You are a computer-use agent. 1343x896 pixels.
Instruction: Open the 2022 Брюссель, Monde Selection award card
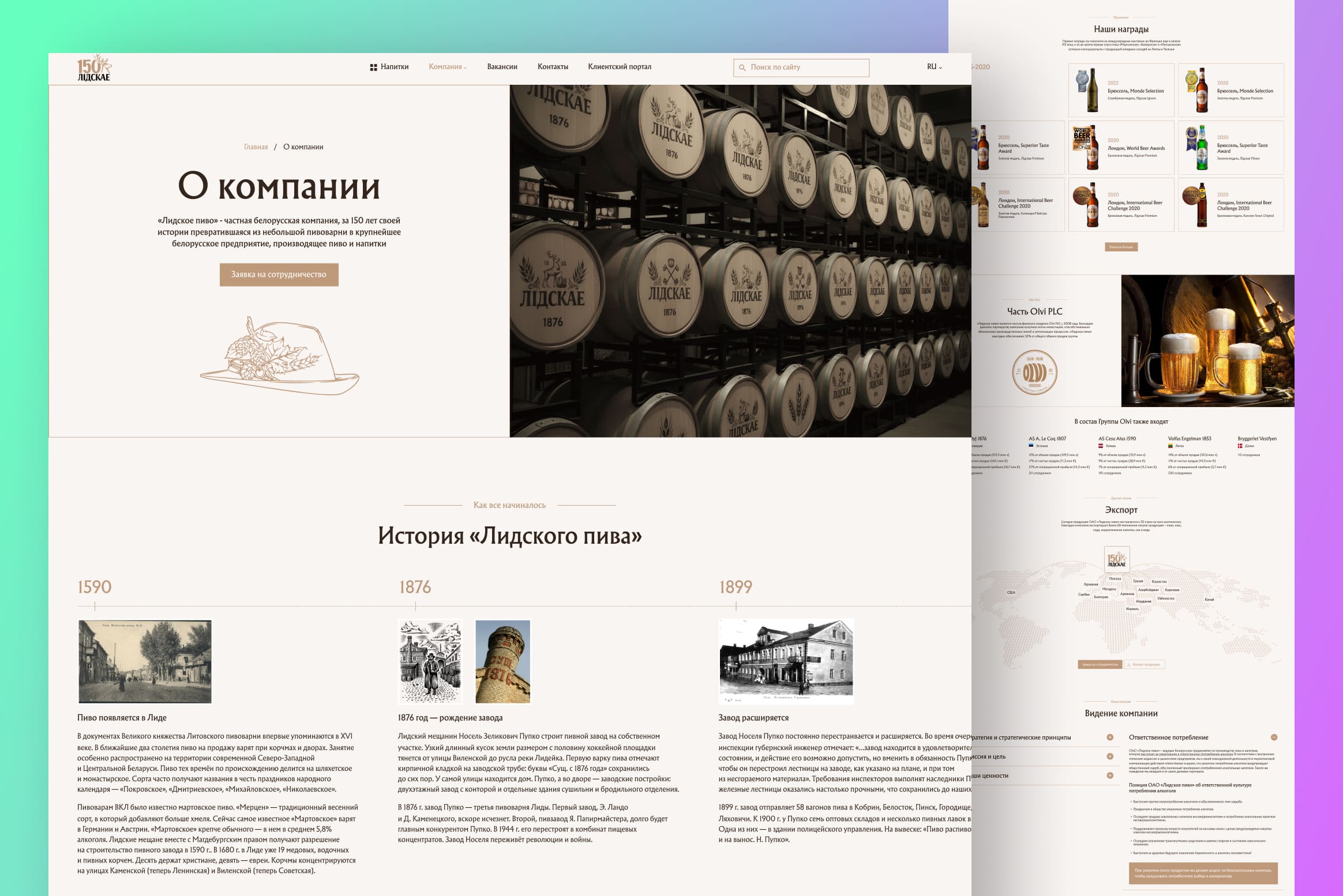[1121, 90]
